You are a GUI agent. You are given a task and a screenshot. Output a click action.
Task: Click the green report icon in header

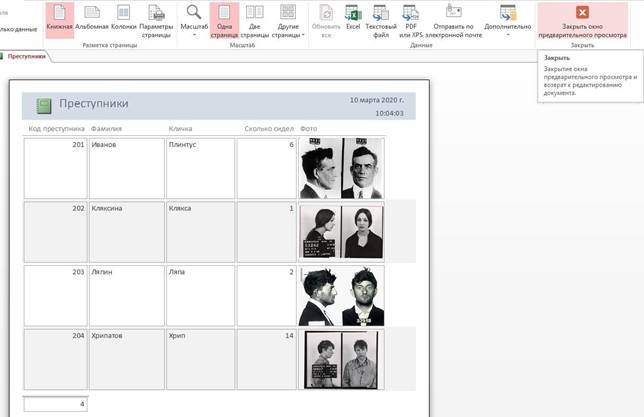(44, 106)
